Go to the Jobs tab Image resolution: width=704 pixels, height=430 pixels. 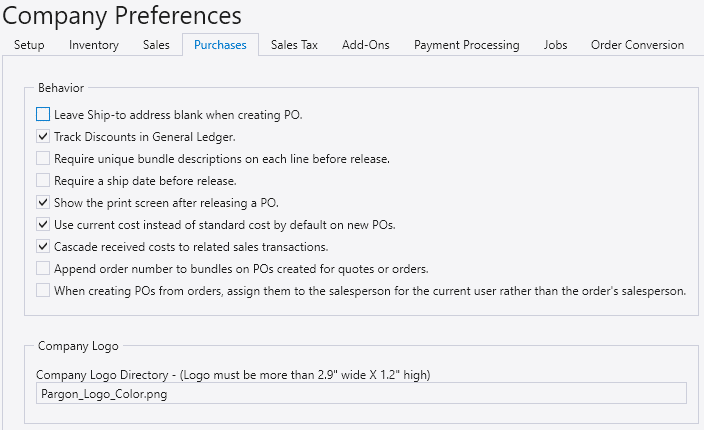coord(555,45)
